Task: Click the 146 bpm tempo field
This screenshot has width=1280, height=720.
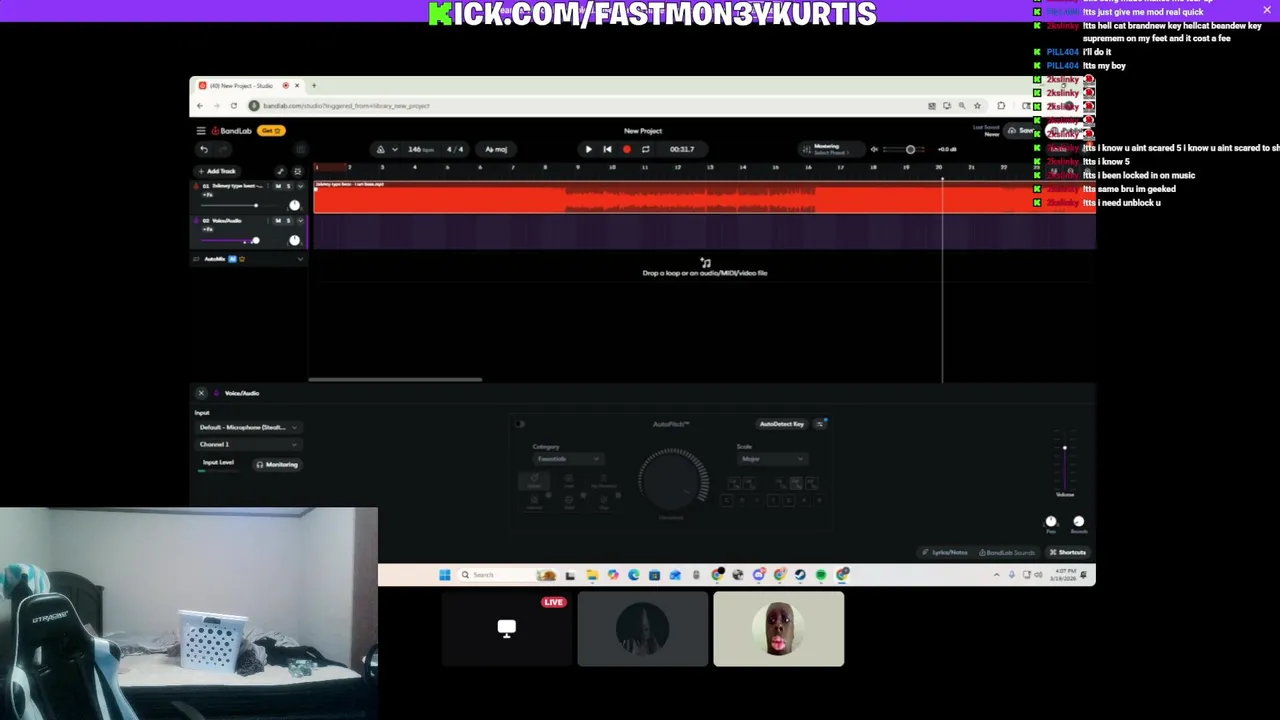Action: tap(420, 150)
